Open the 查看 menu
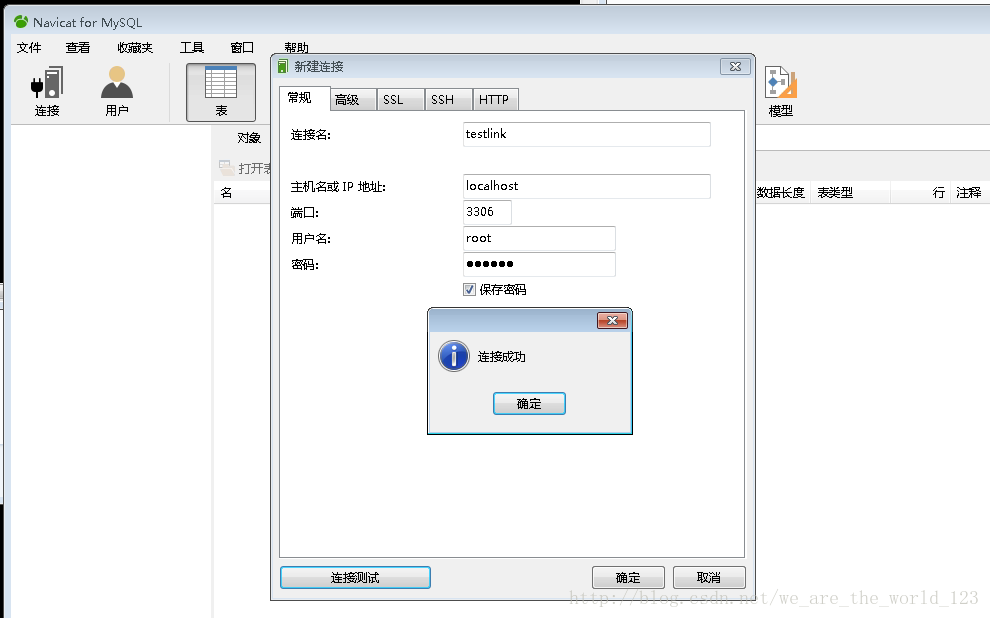The width and height of the screenshot is (990, 618). (x=78, y=48)
